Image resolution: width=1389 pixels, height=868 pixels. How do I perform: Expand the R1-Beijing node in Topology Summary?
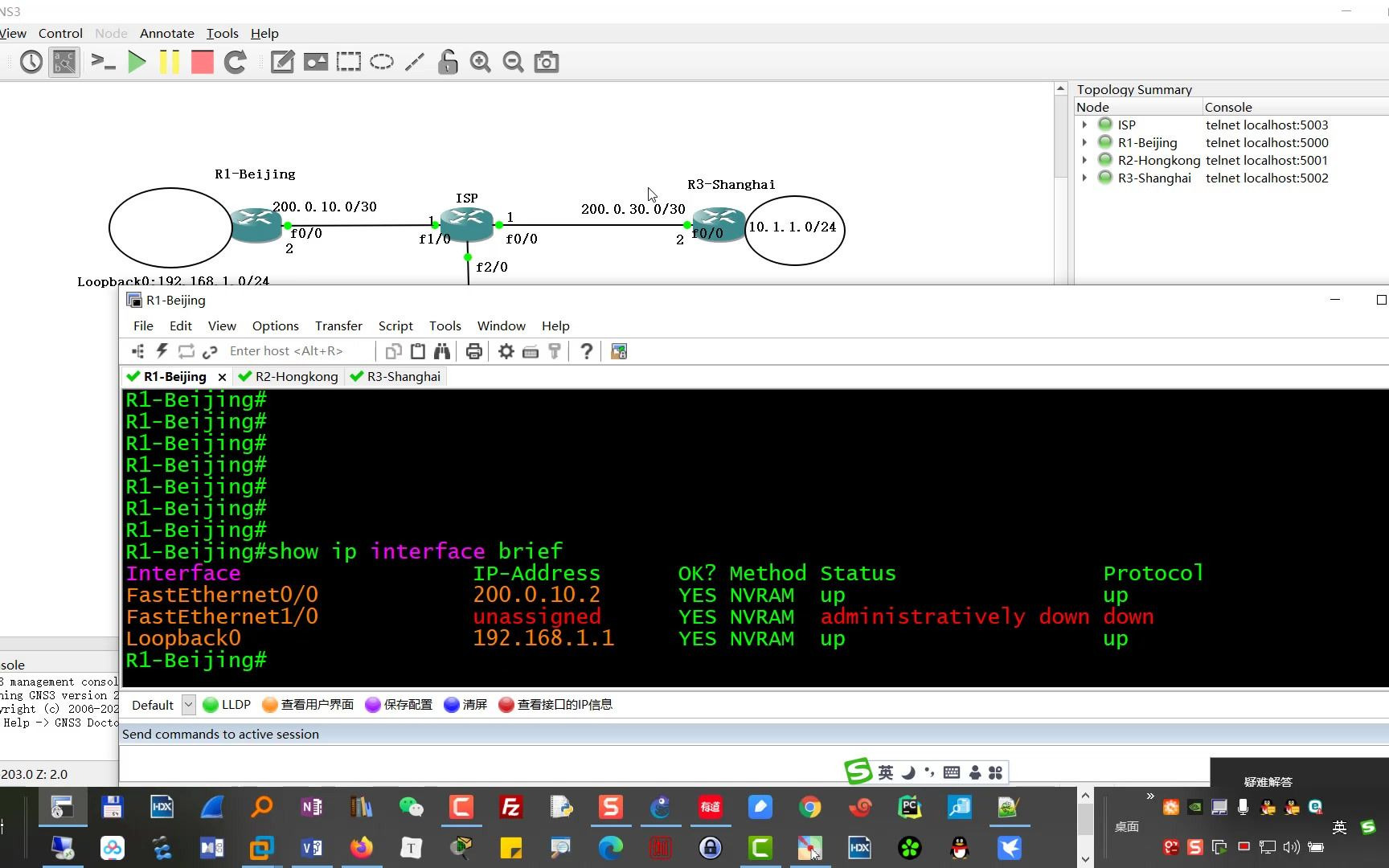(1084, 142)
